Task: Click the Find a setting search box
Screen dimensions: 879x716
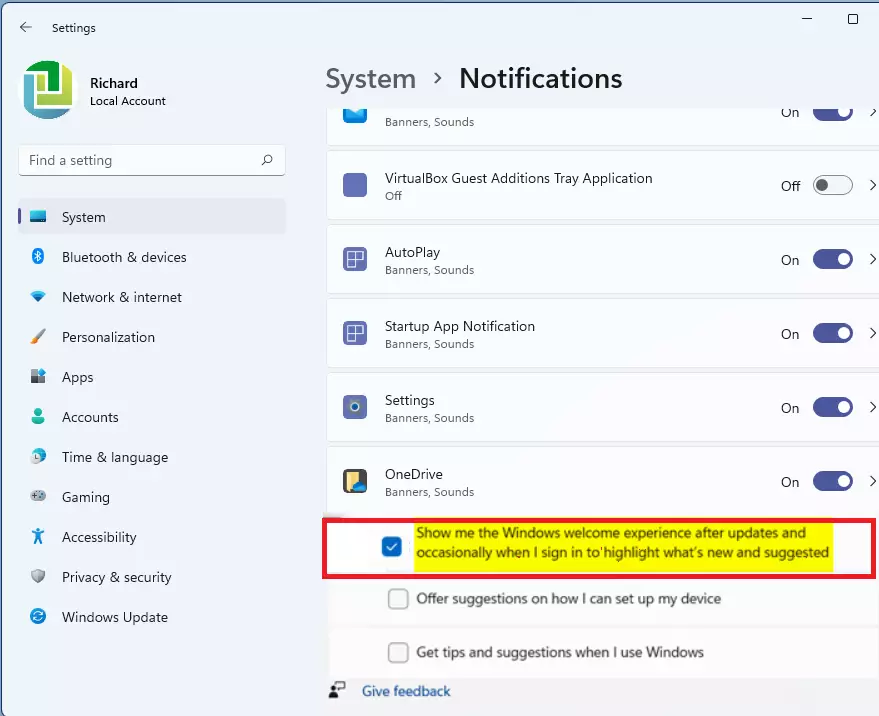Action: [140, 160]
